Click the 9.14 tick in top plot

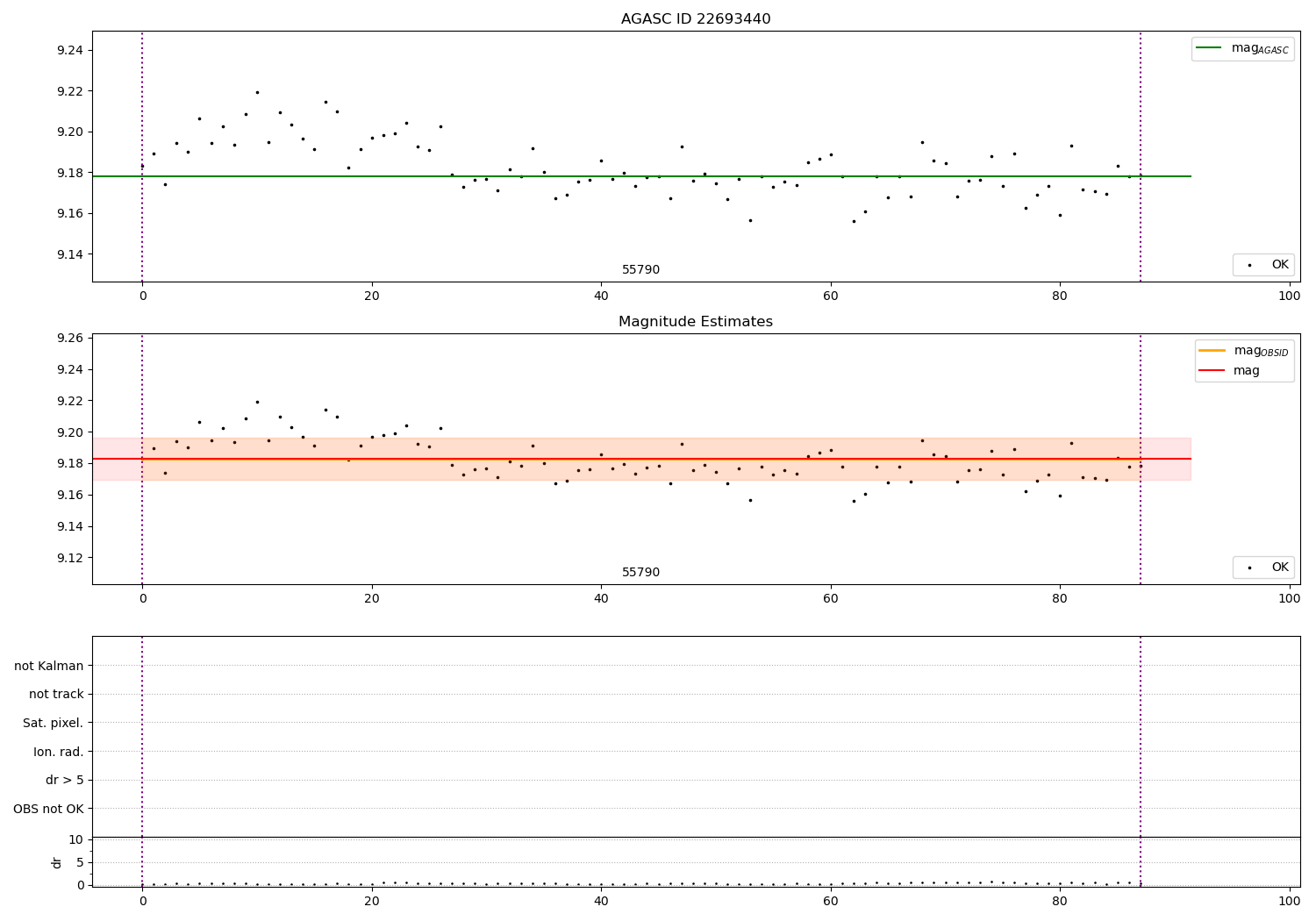[x=69, y=254]
